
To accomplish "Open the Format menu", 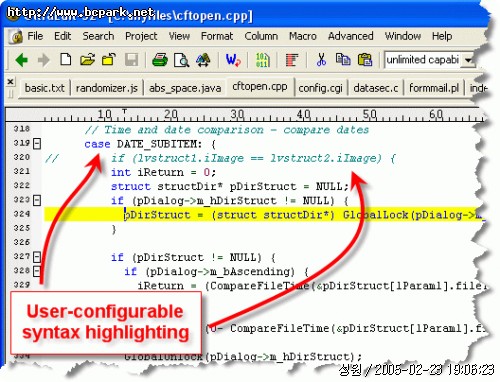I will click(x=217, y=36).
